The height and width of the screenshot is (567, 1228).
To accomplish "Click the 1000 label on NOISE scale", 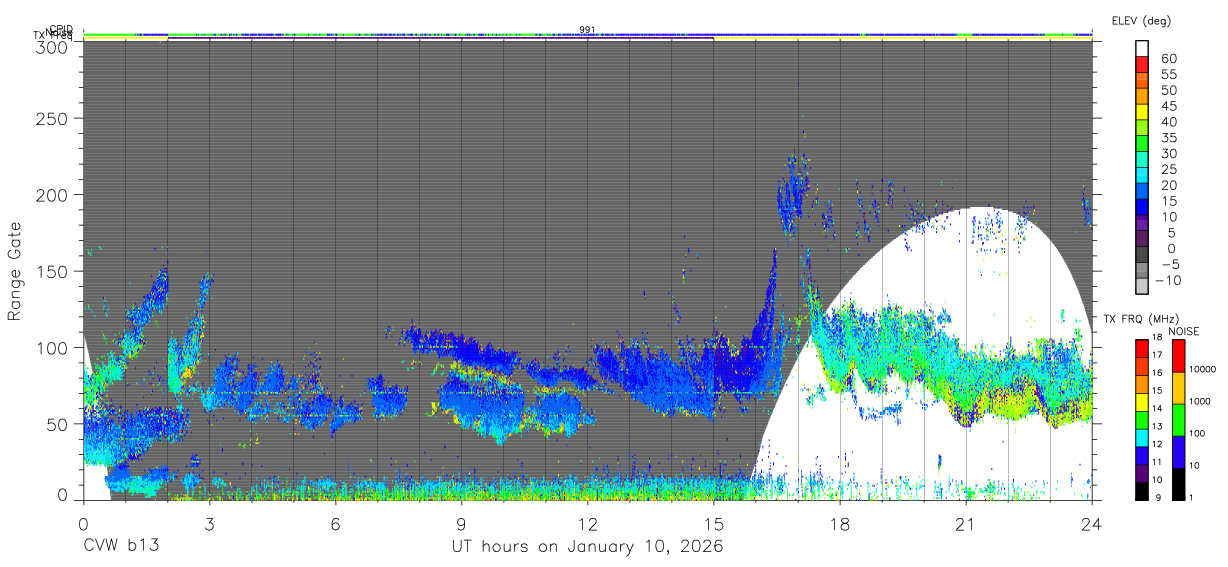I will coord(1200,403).
